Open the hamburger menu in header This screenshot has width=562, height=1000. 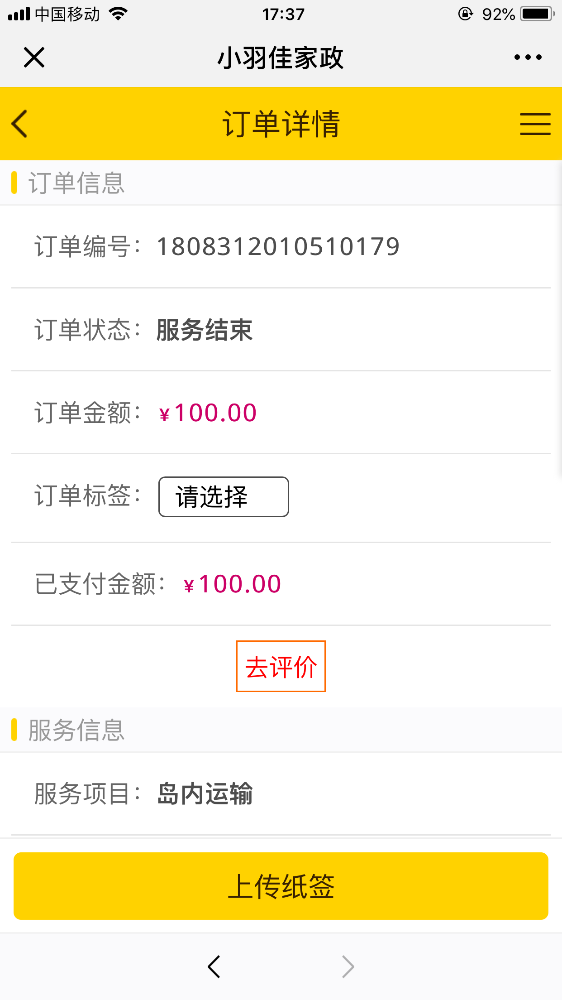pos(535,124)
